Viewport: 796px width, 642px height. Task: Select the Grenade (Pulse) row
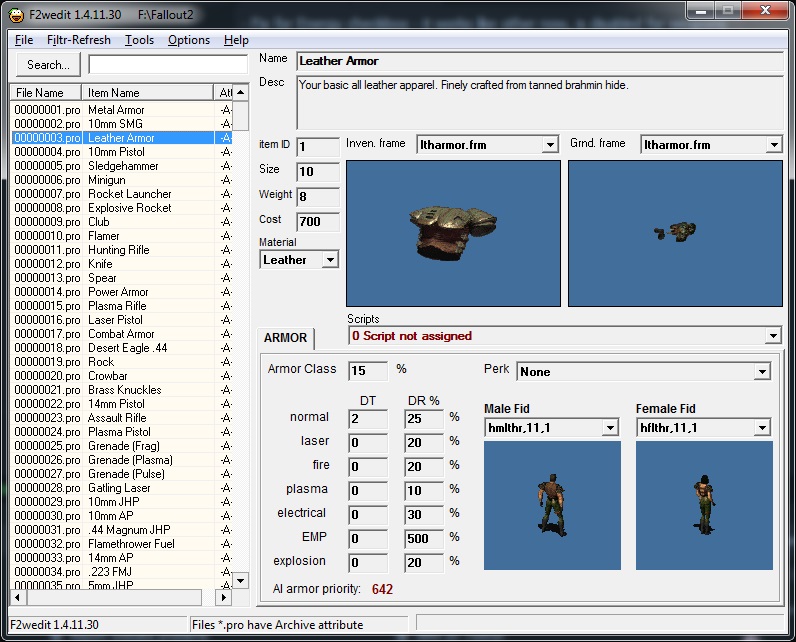pos(122,474)
